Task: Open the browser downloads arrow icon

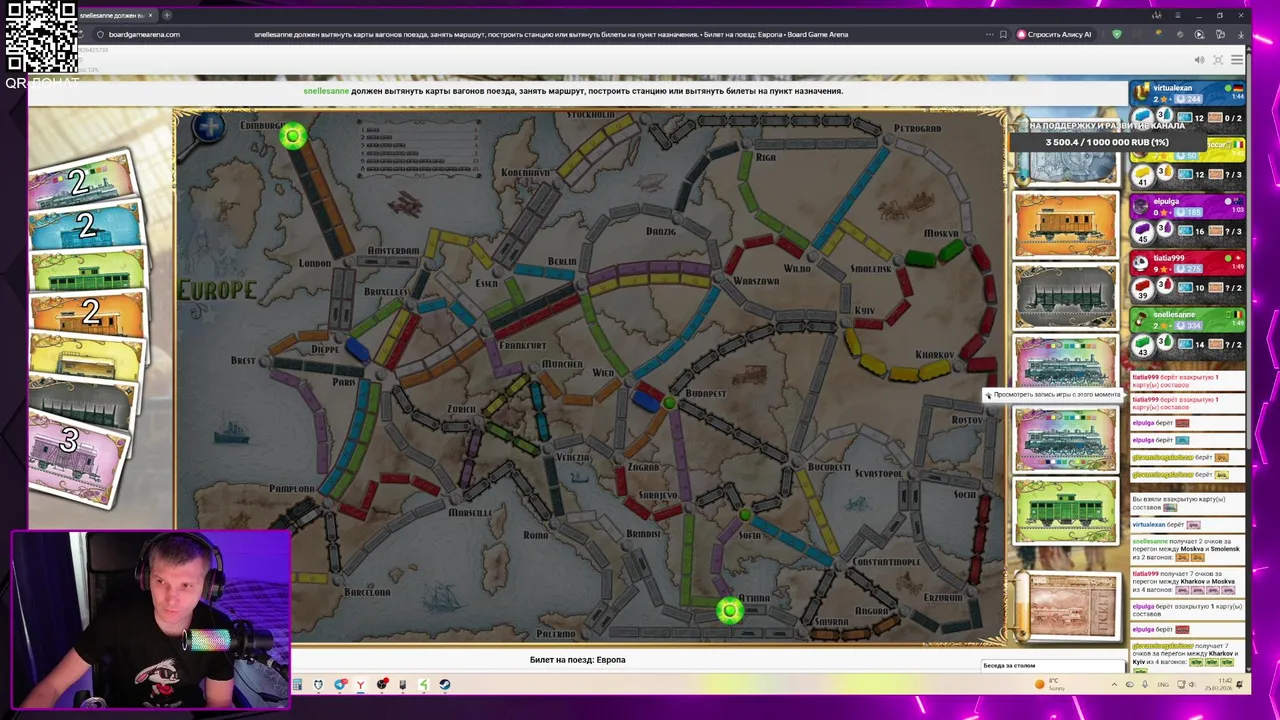Action: (1240, 34)
